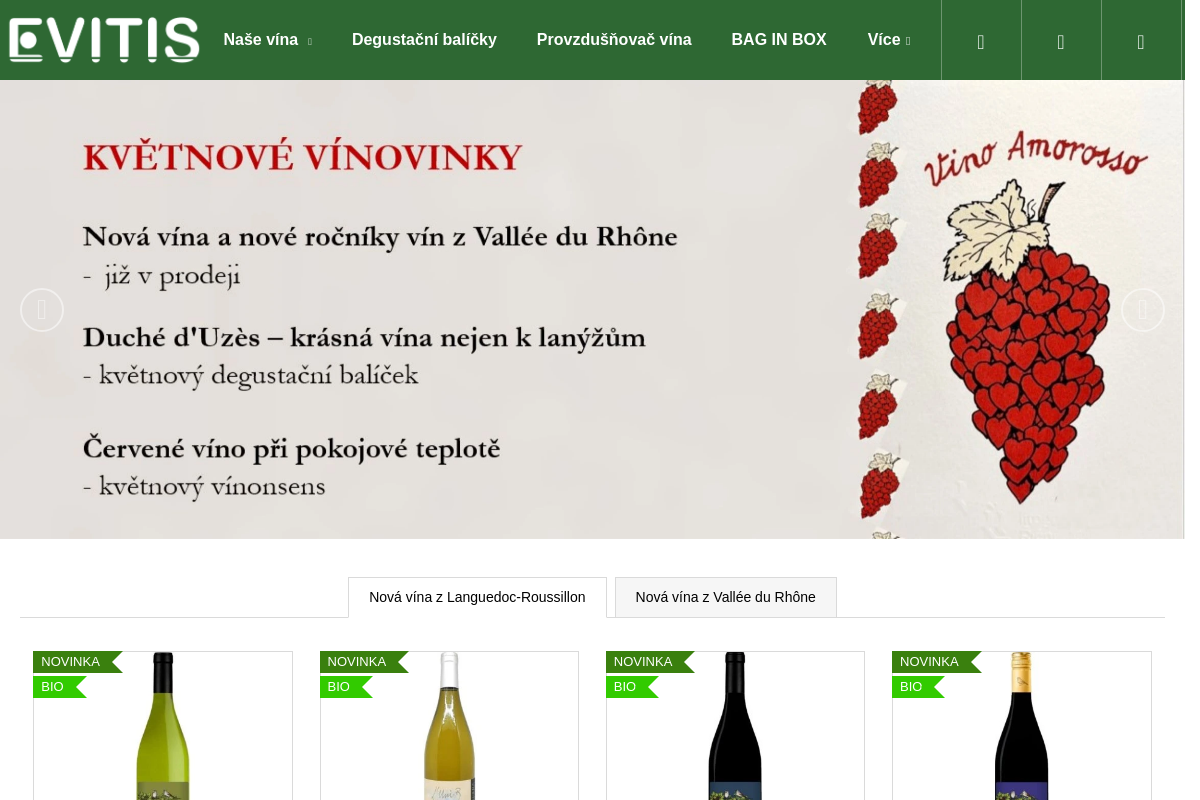Click the last header icon box

click(1141, 40)
